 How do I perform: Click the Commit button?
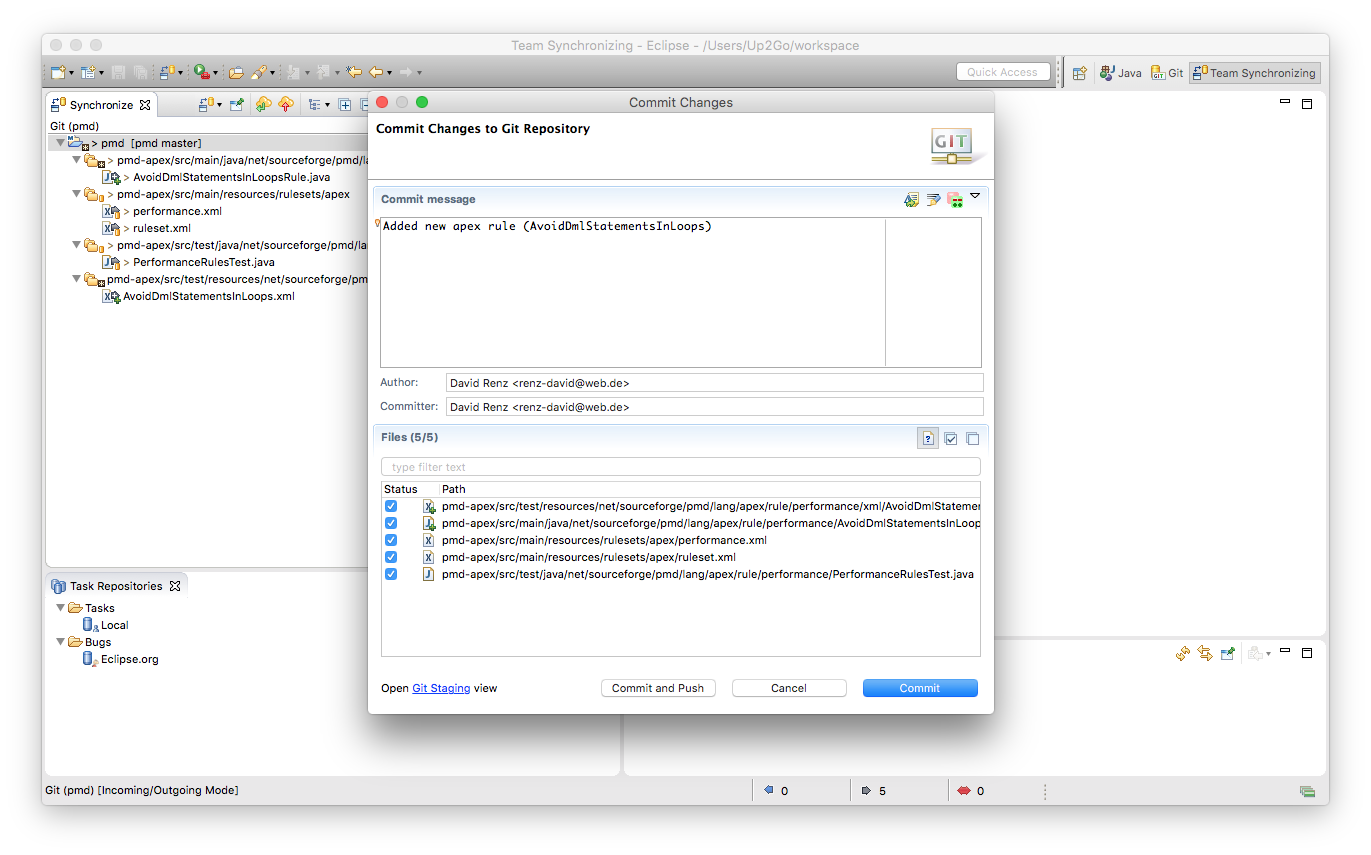point(920,688)
